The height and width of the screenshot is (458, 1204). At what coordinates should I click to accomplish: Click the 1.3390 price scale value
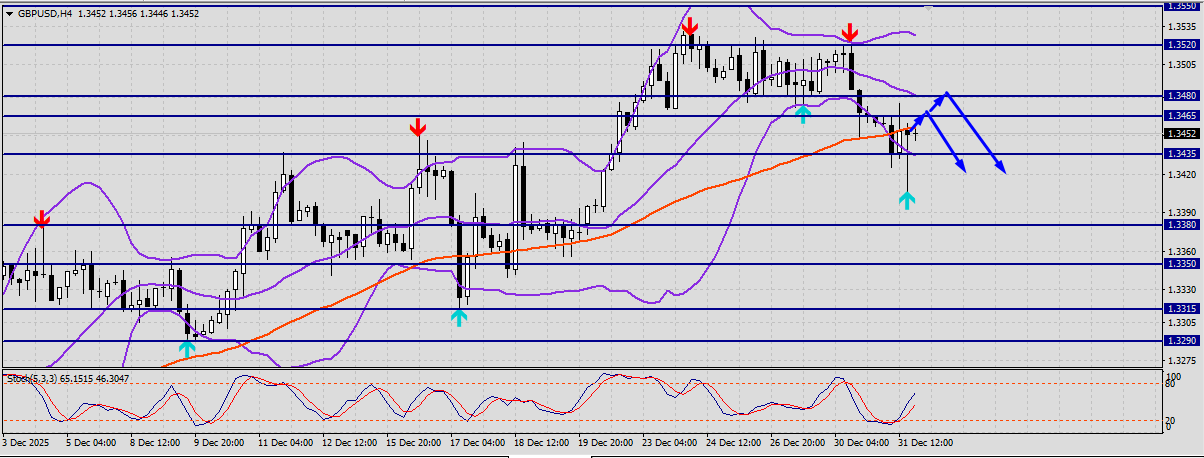(1181, 213)
